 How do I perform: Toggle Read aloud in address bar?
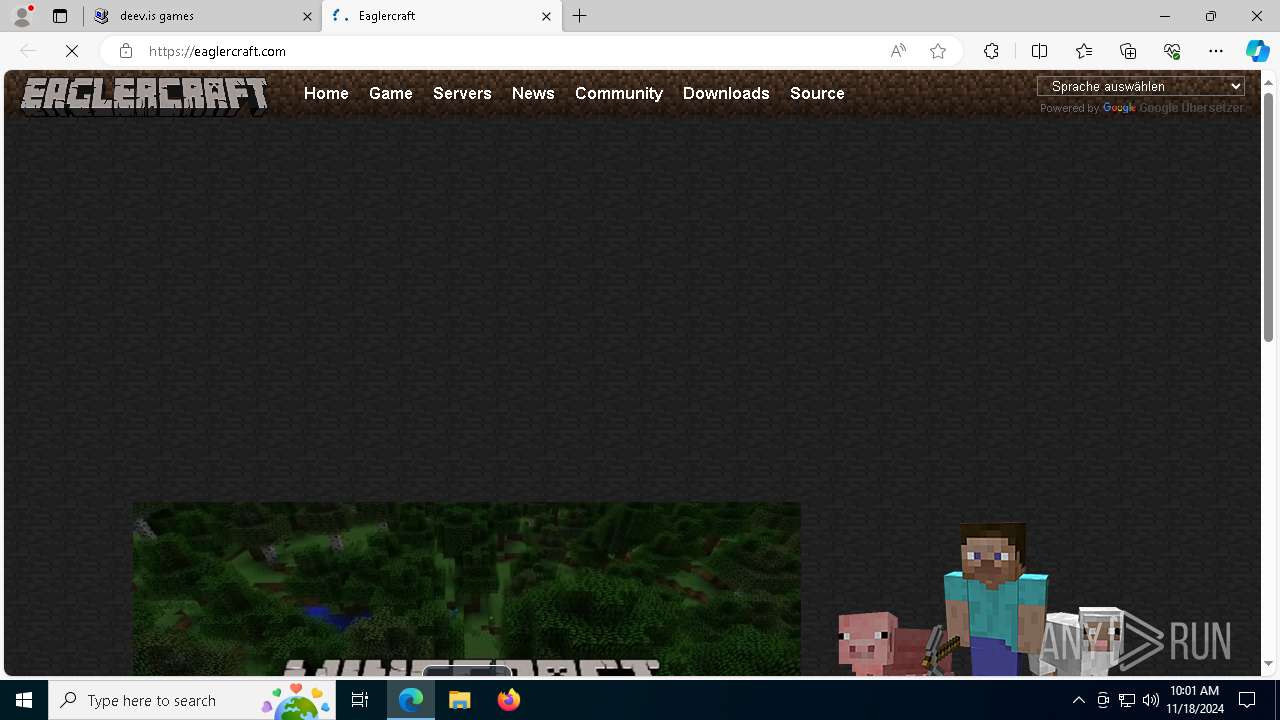tap(898, 51)
